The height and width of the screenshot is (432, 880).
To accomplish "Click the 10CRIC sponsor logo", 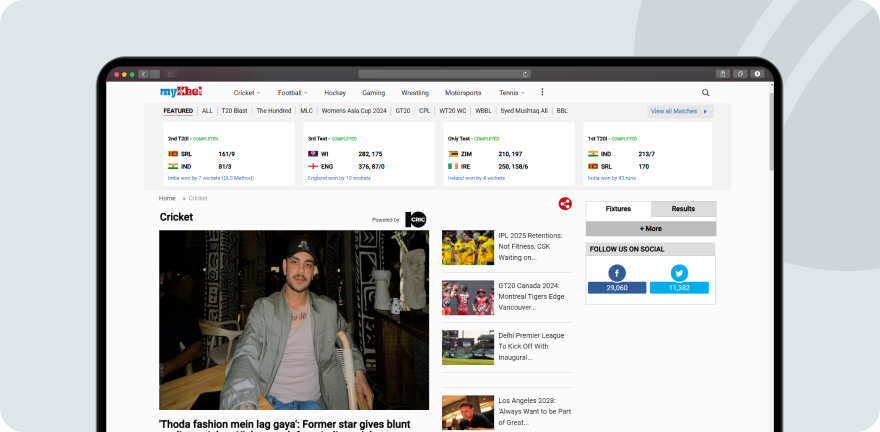I will 416,219.
